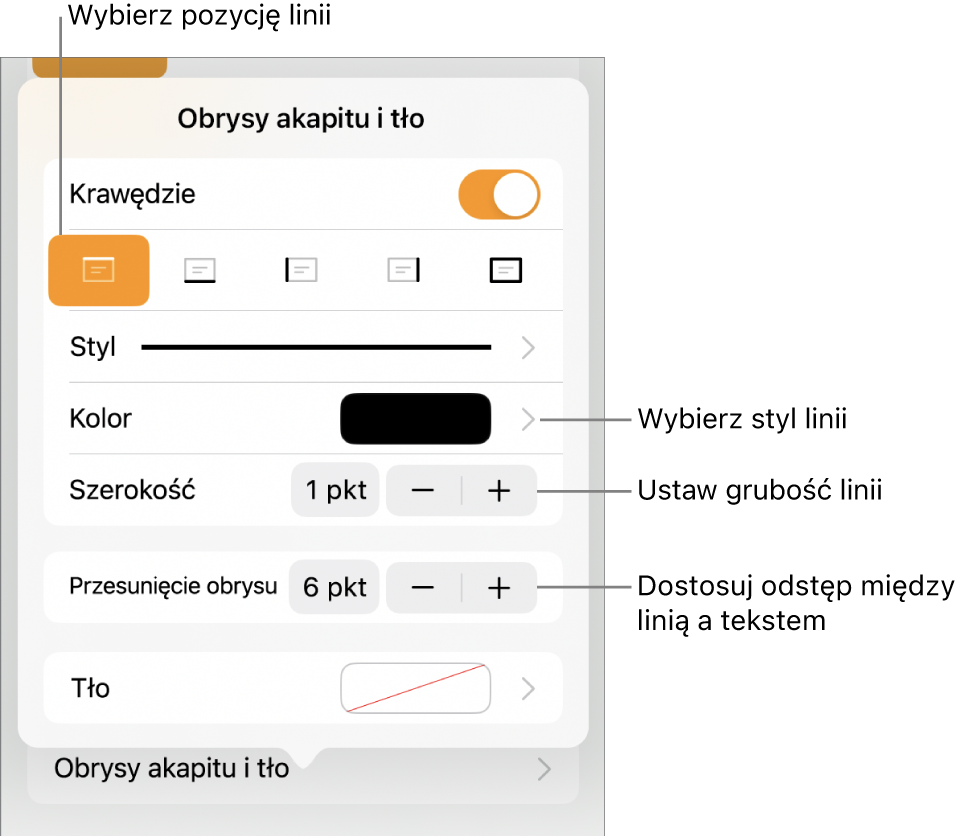Image resolution: width=965 pixels, height=836 pixels.
Task: Click the Krawędzie label
Action: [132, 195]
